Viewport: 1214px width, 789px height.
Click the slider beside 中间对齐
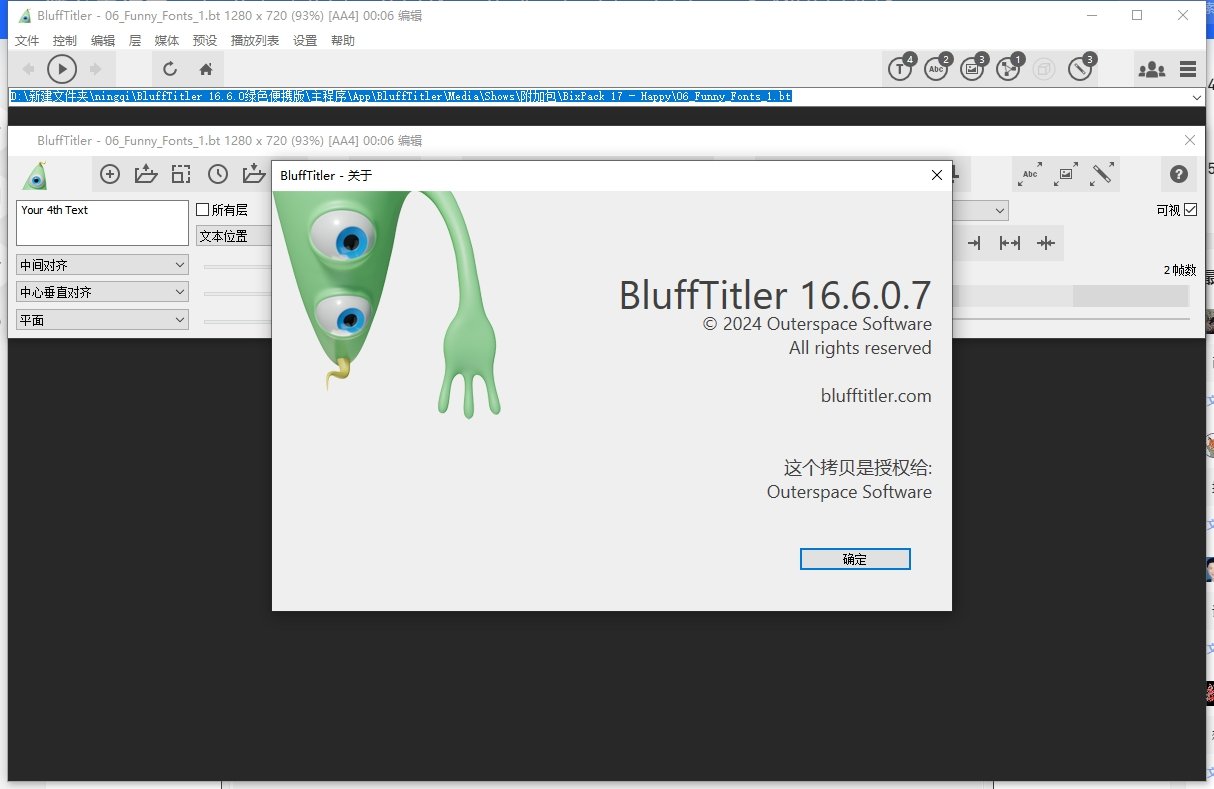coord(238,267)
